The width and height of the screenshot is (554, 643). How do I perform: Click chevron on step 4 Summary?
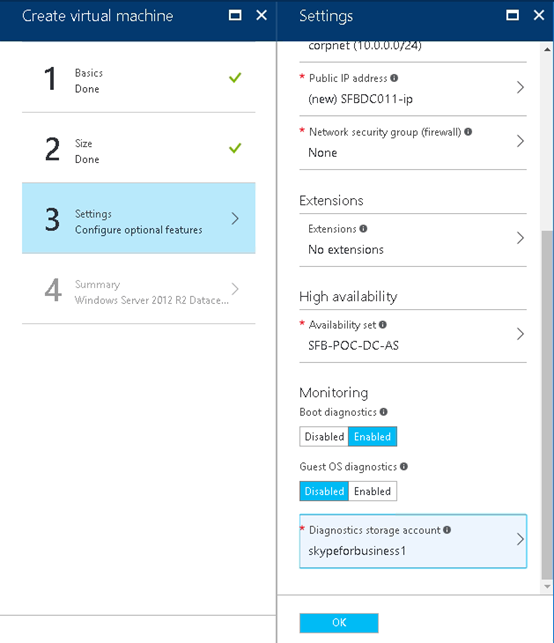(x=235, y=289)
